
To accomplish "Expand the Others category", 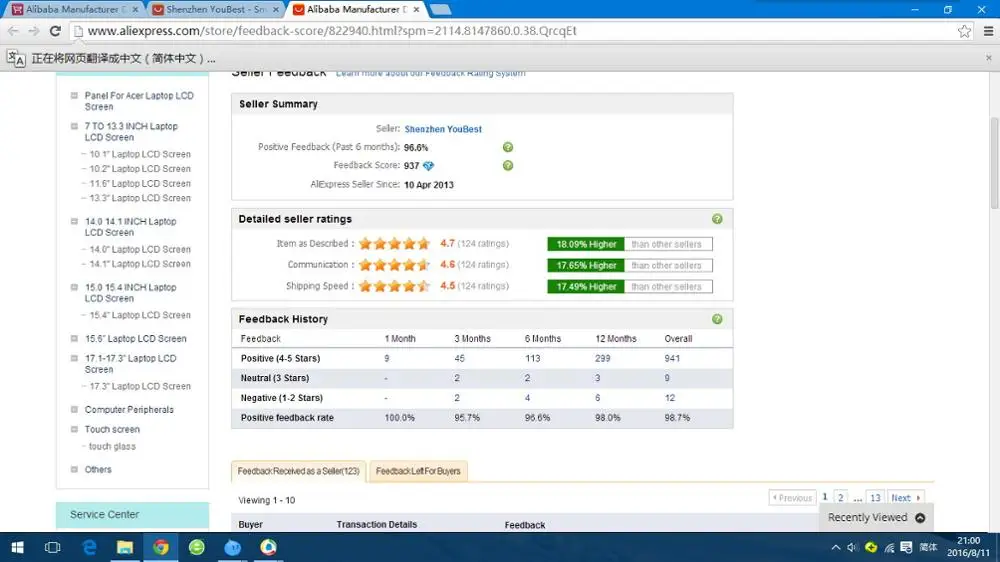I will (x=74, y=470).
